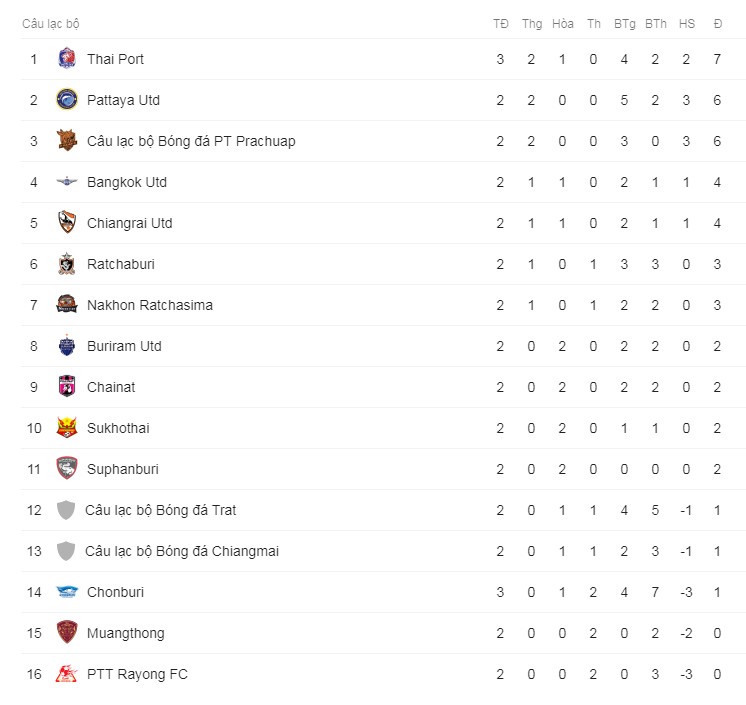Click the HS goal difference header
The image size is (746, 705).
(x=687, y=24)
